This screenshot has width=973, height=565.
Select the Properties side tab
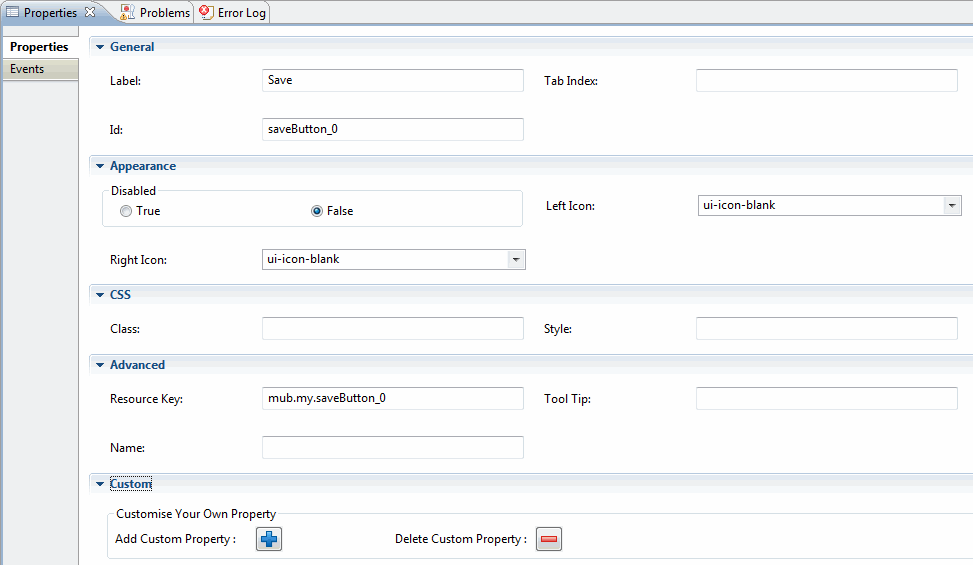[40, 47]
